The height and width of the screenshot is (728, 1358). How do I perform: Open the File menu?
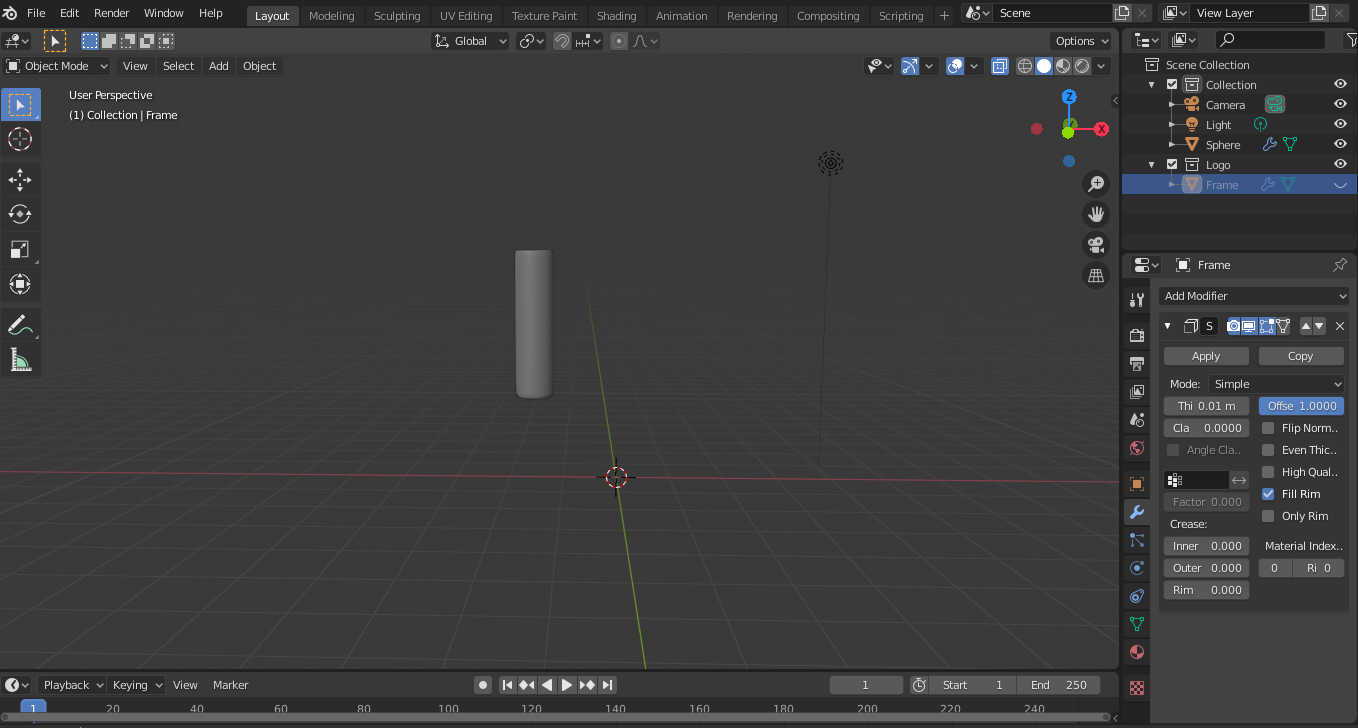pos(36,13)
